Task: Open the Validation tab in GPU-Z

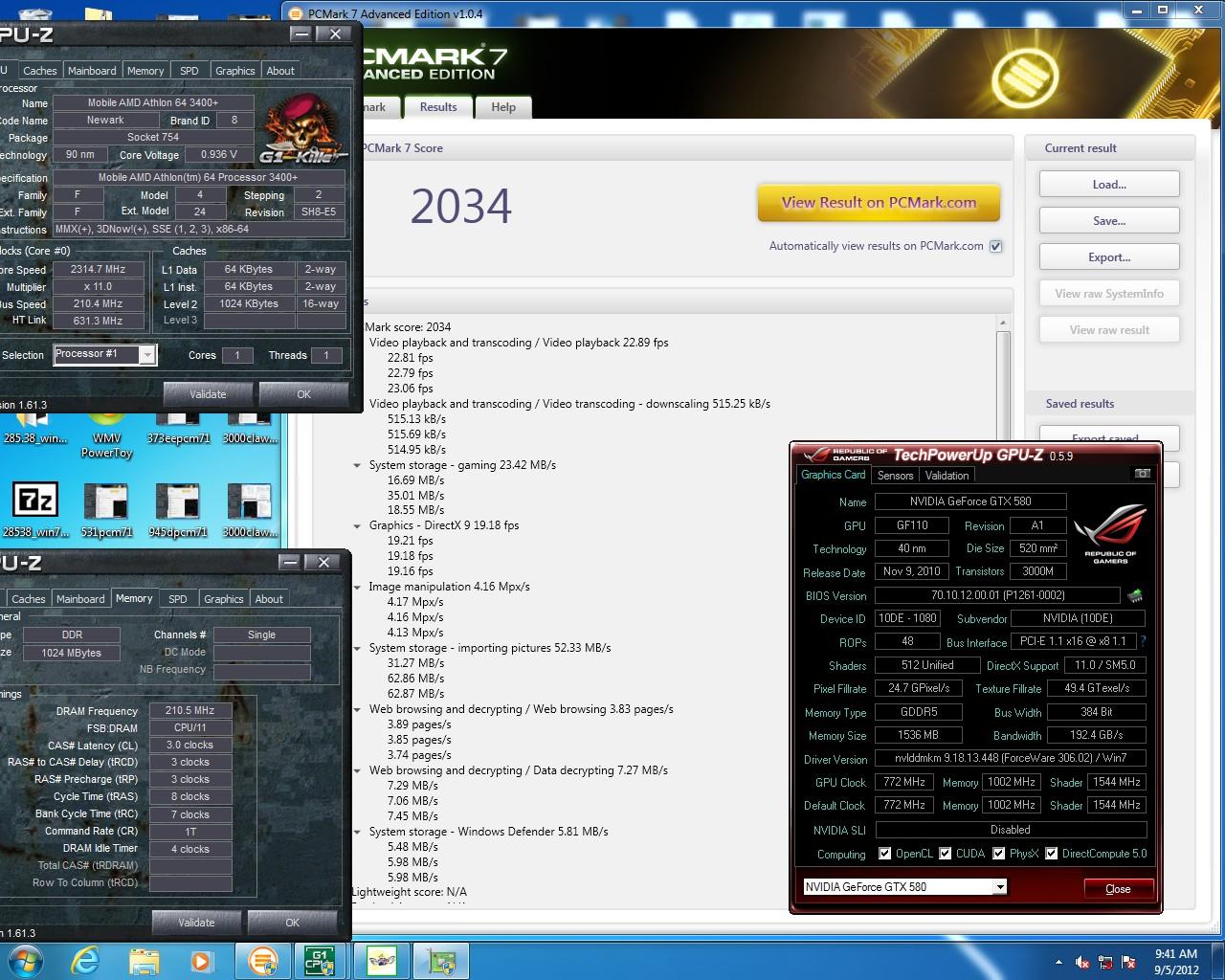Action: coord(947,475)
